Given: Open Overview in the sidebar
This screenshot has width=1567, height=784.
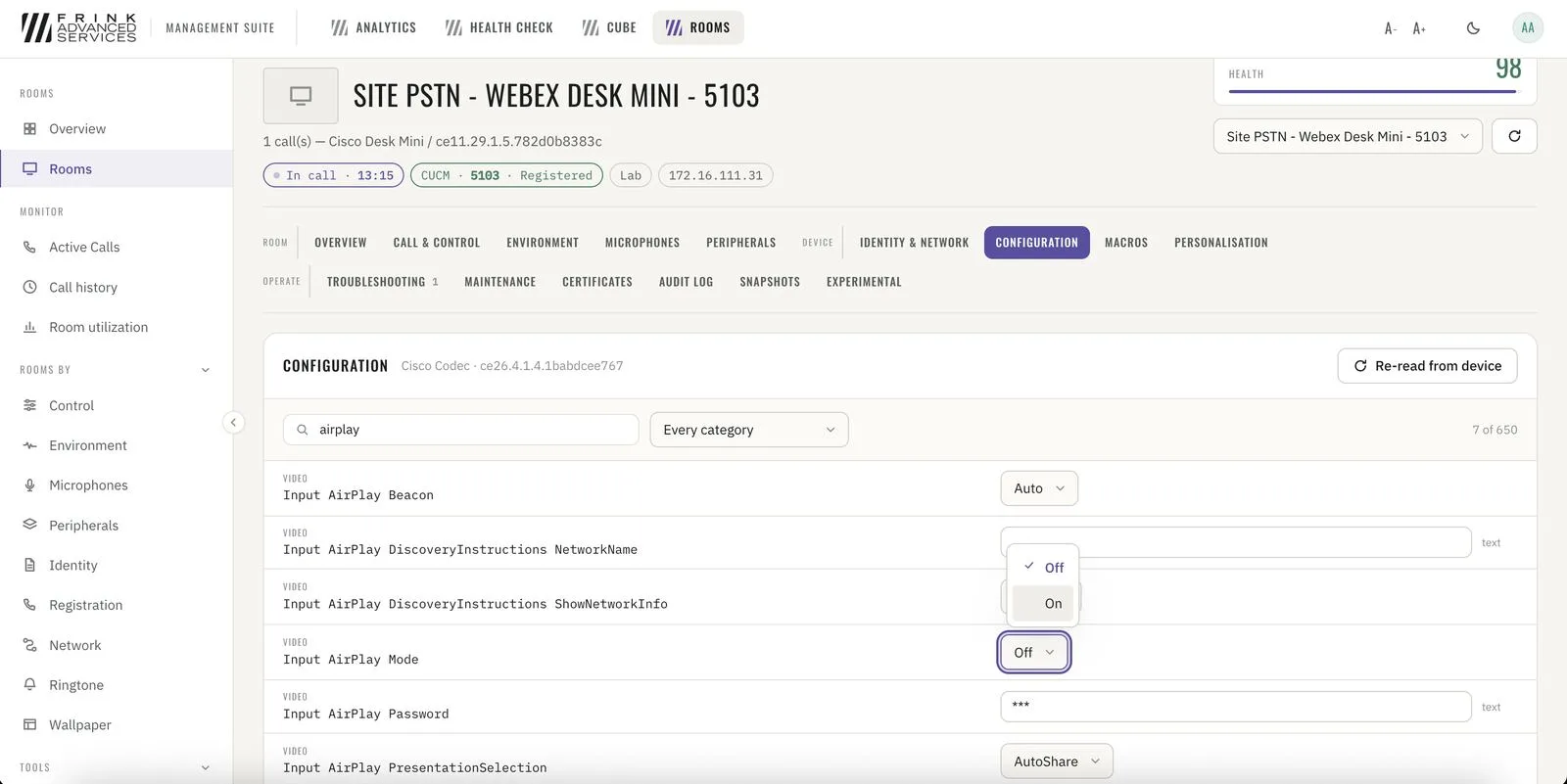Looking at the screenshot, I should 117,129.
